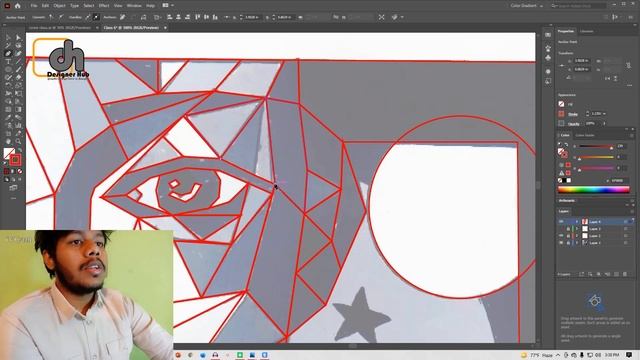Open the Color Gradient workspace dropdown

point(527,6)
